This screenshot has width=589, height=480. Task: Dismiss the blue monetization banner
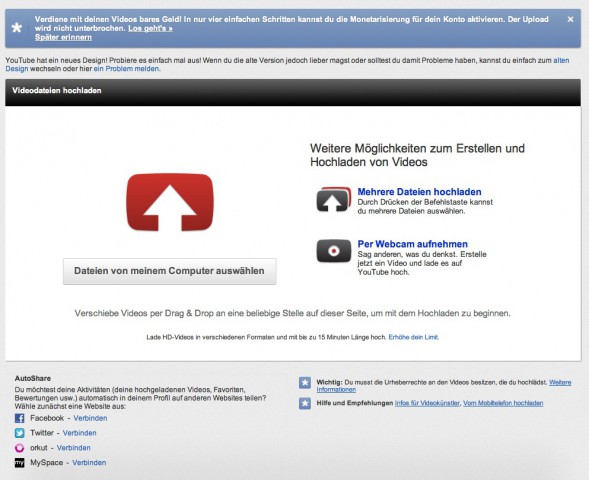tap(570, 19)
